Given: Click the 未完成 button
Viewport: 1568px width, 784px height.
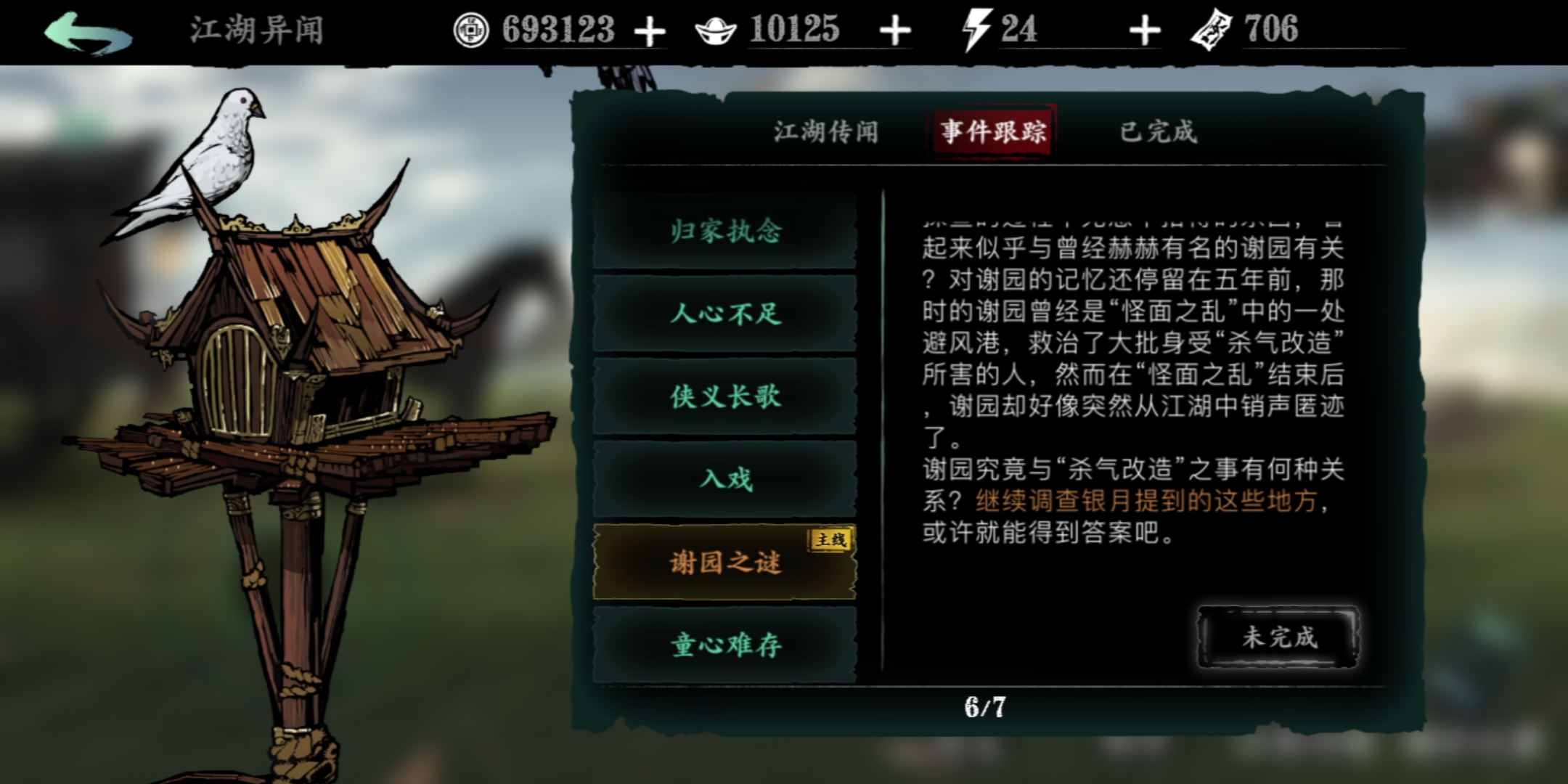Looking at the screenshot, I should 1278,637.
